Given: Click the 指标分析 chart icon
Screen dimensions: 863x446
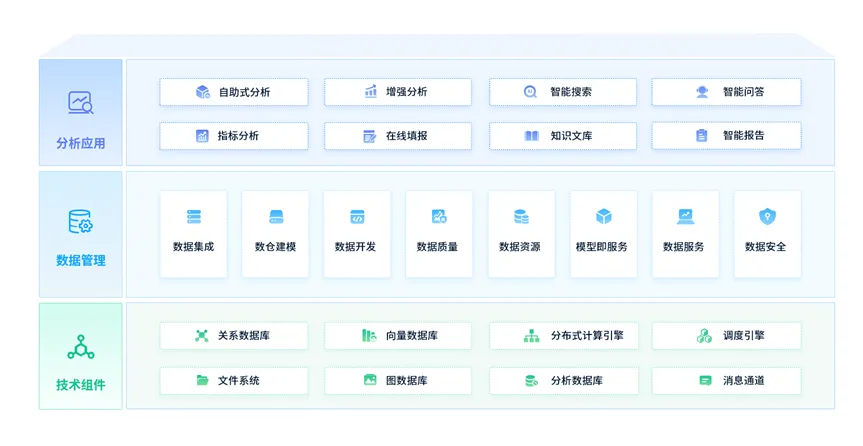Looking at the screenshot, I should pos(203,135).
